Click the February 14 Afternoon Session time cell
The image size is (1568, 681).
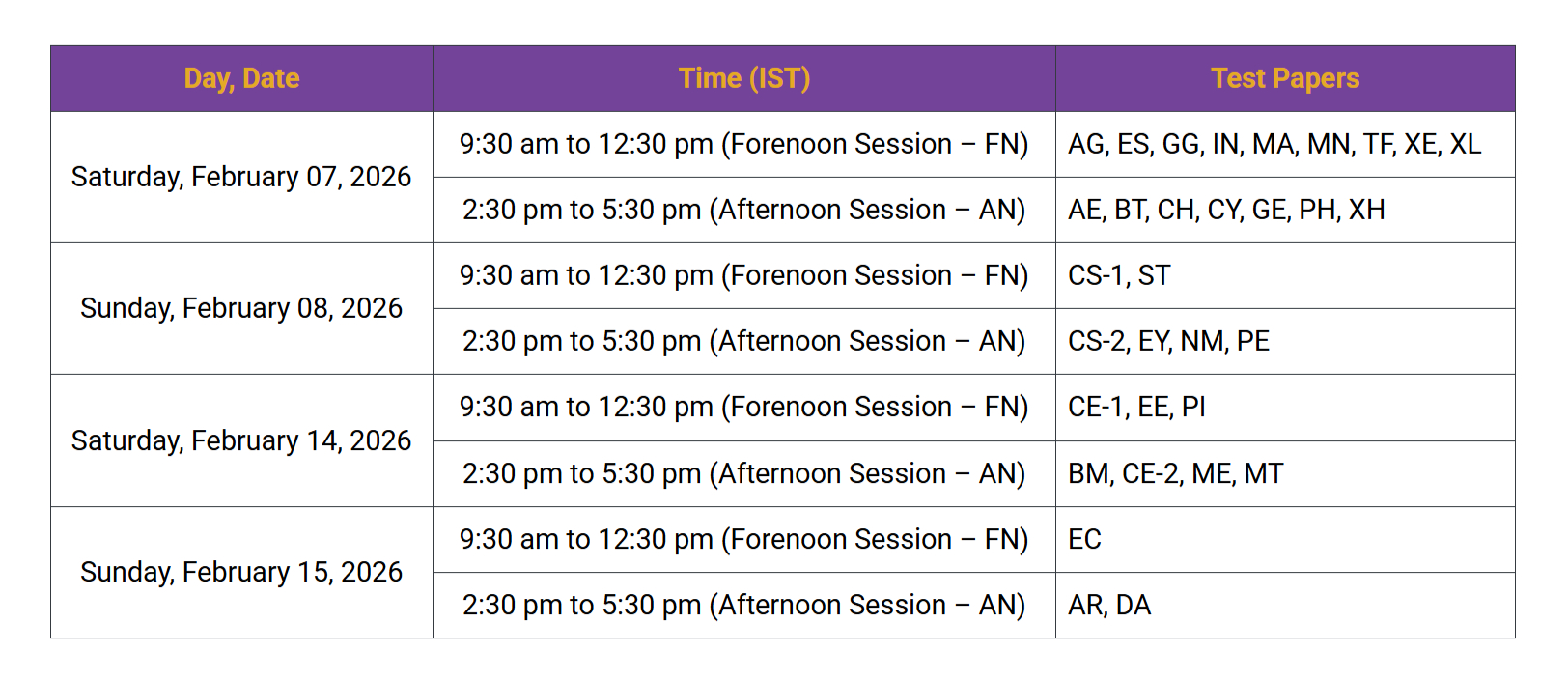pyautogui.click(x=743, y=473)
